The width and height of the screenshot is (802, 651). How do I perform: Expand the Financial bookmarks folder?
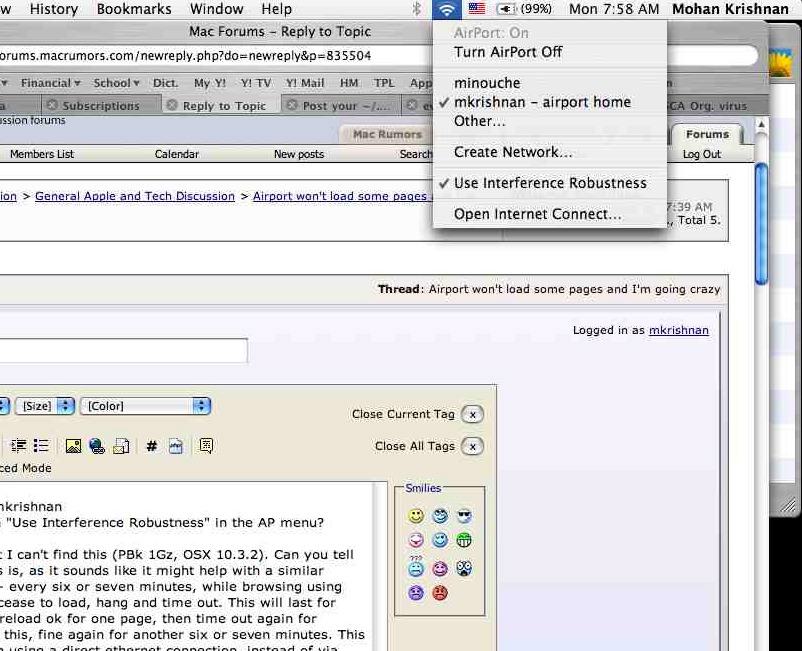coord(51,83)
